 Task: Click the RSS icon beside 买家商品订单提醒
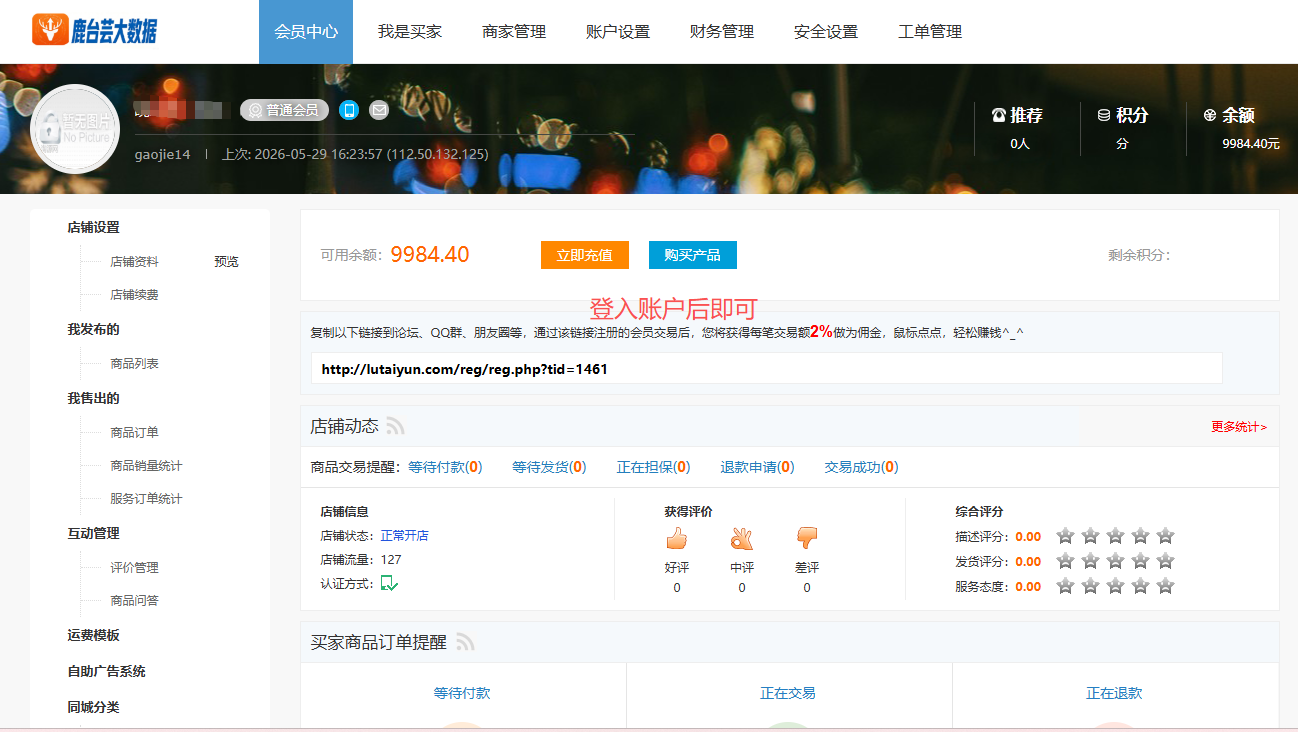(x=465, y=642)
